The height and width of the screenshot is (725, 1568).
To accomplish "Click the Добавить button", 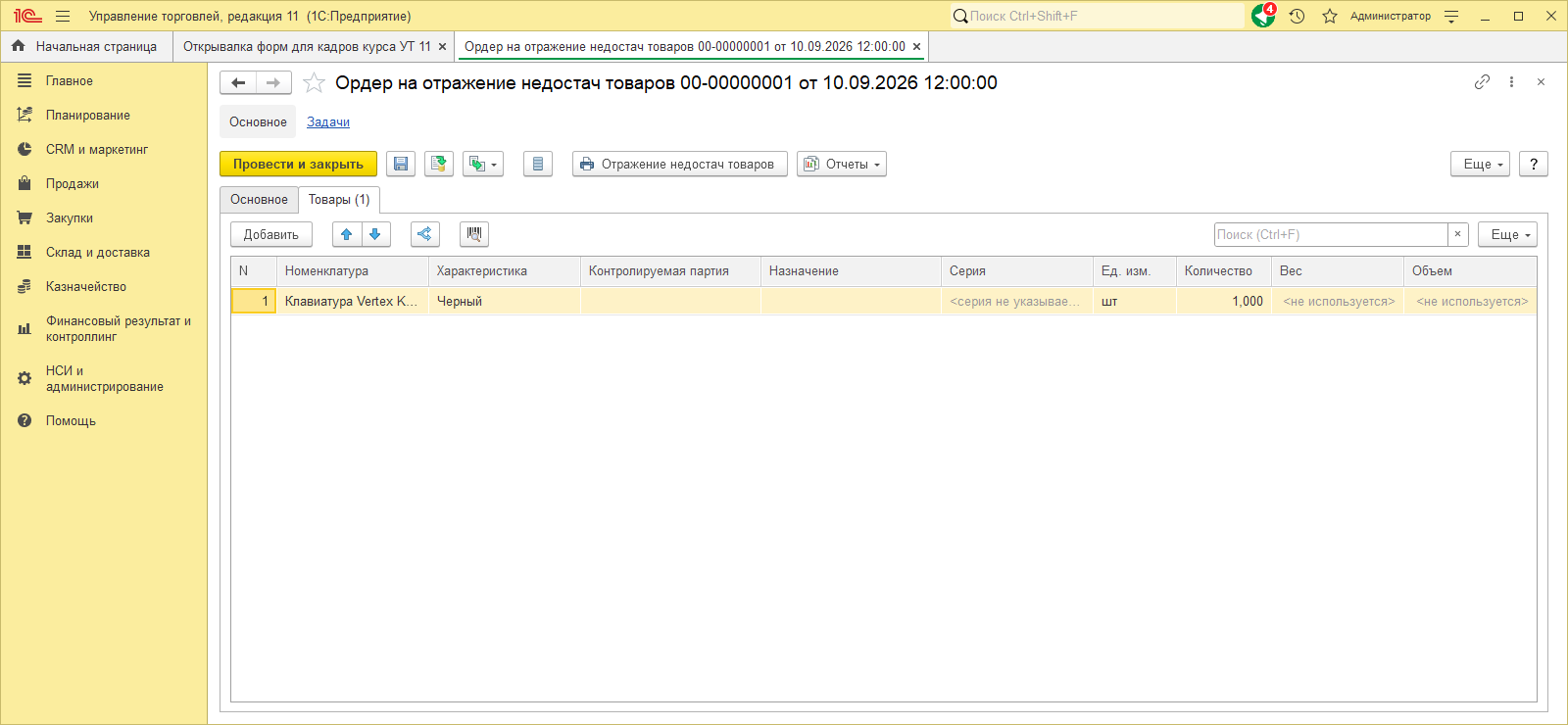I will coord(271,235).
